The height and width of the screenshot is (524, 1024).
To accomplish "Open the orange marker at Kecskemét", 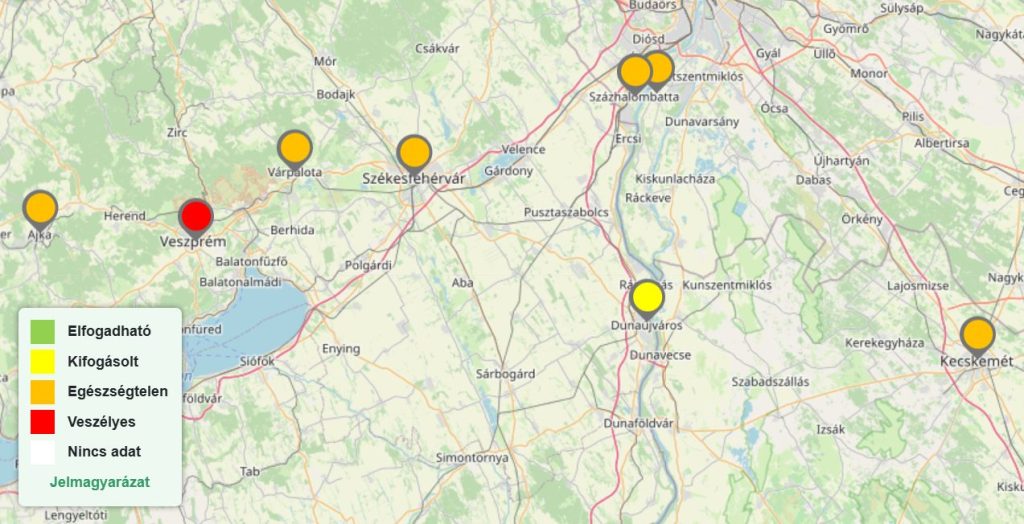I will [x=978, y=334].
